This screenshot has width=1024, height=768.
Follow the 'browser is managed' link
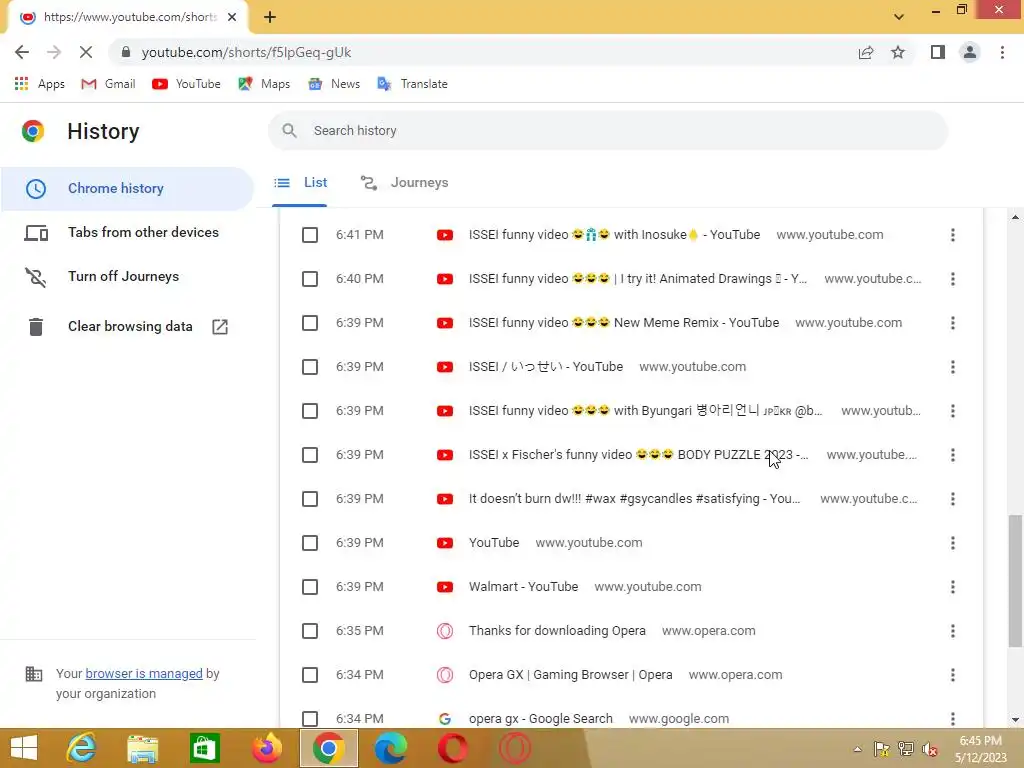coord(144,673)
